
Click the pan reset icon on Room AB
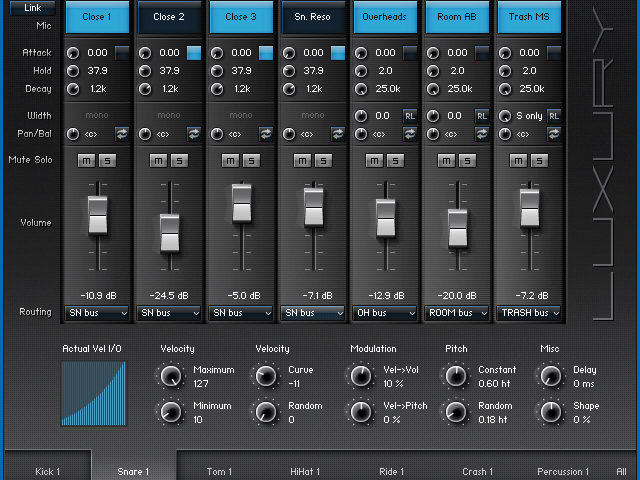(482, 133)
